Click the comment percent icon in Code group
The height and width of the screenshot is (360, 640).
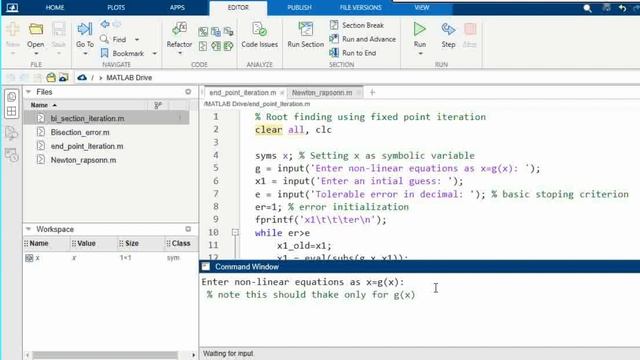203,32
